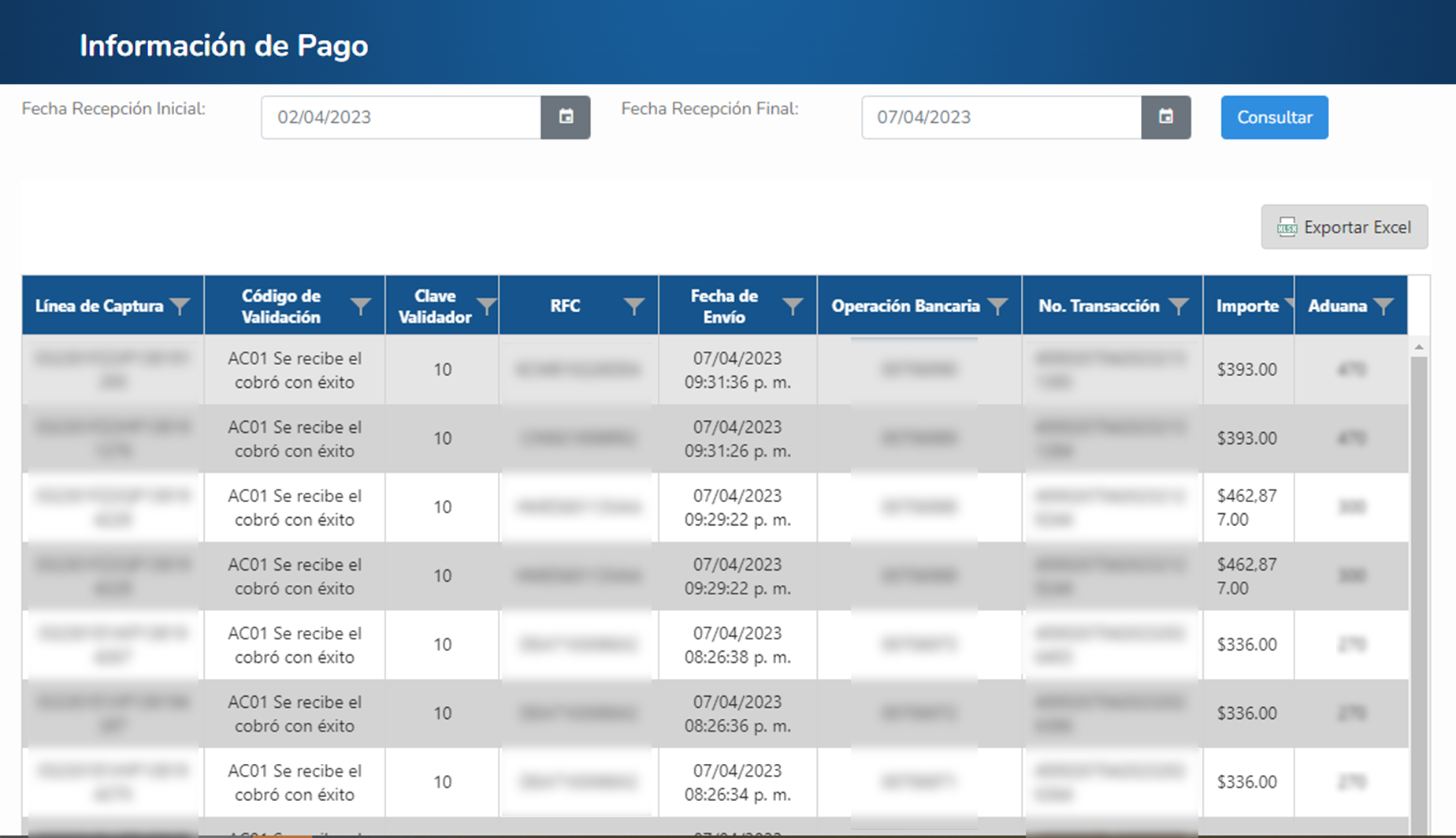This screenshot has height=838, width=1456.
Task: Sort by RFC column header
Action: tap(565, 306)
